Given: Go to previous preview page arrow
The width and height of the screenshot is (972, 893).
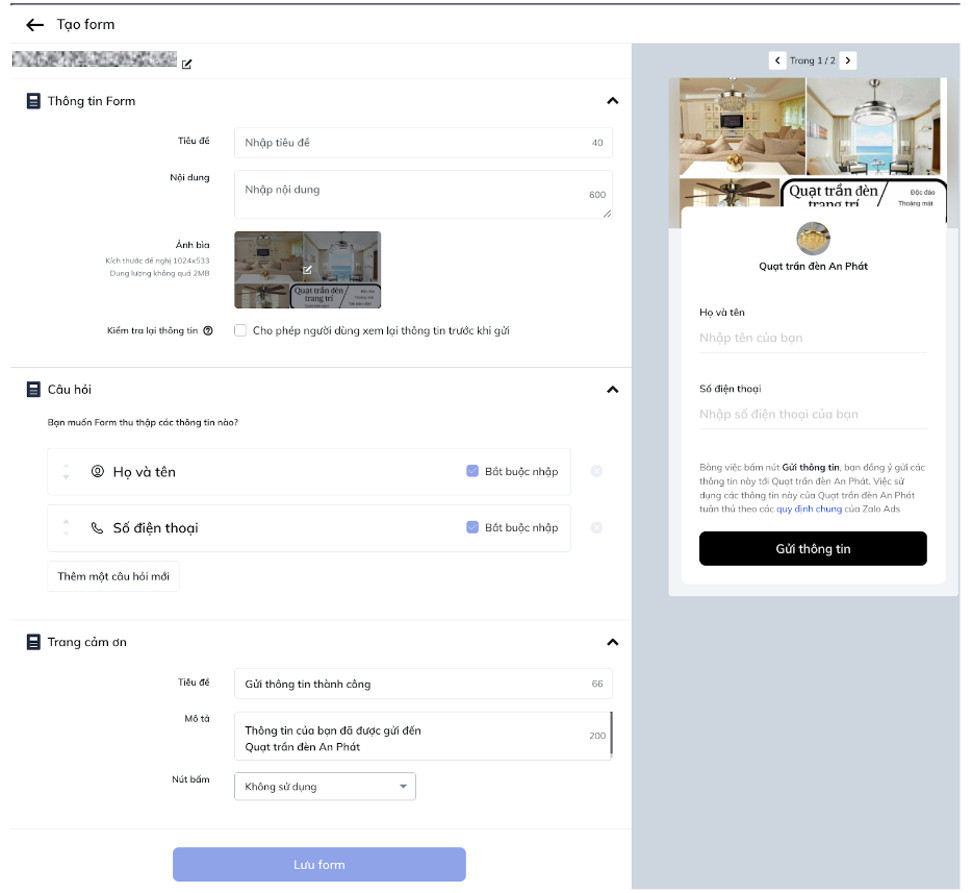Looking at the screenshot, I should tap(777, 61).
